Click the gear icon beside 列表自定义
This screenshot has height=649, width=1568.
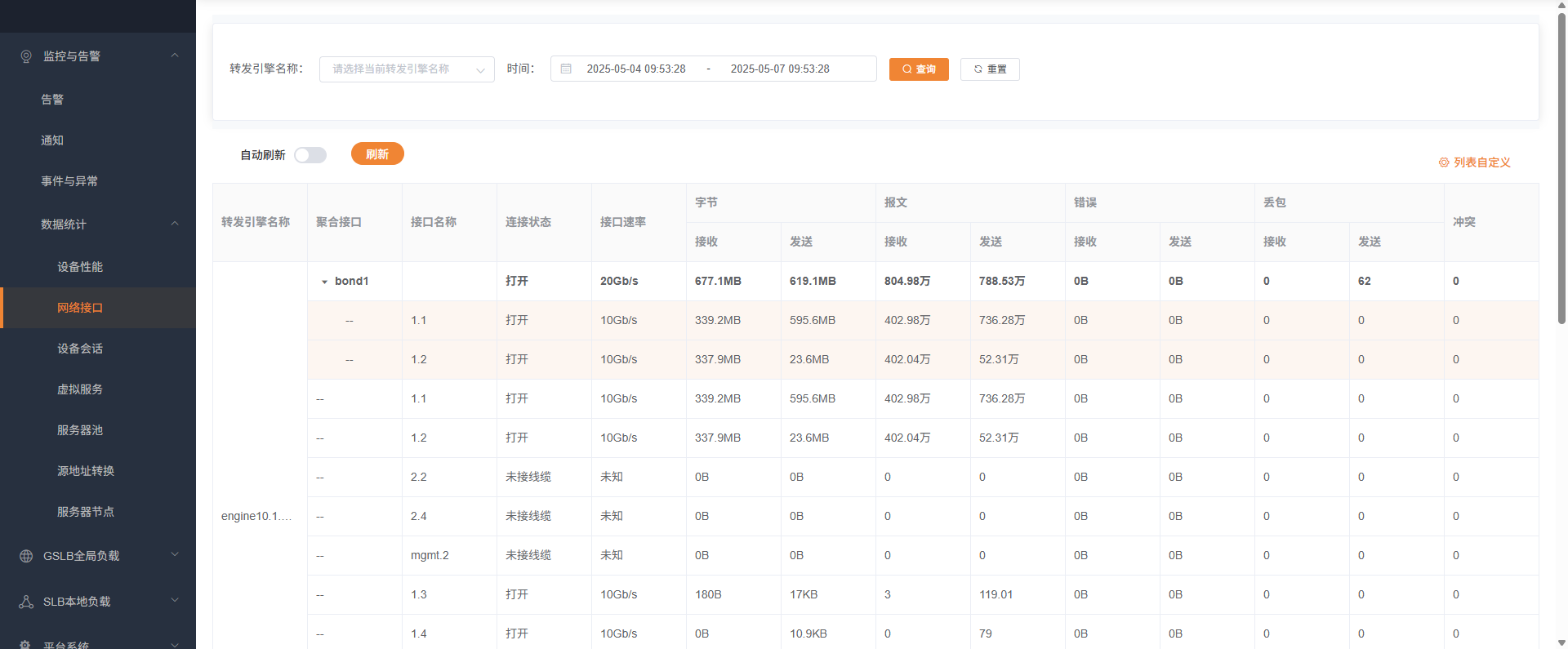[x=1443, y=162]
